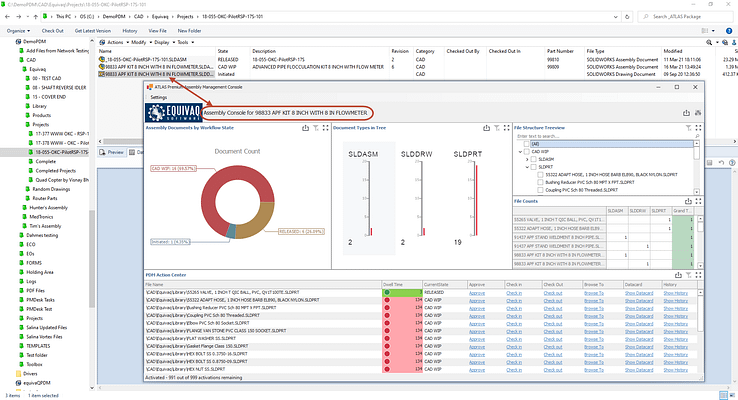The height and width of the screenshot is (400, 738).
Task: Click the treeview search text field
Action: tap(605, 136)
